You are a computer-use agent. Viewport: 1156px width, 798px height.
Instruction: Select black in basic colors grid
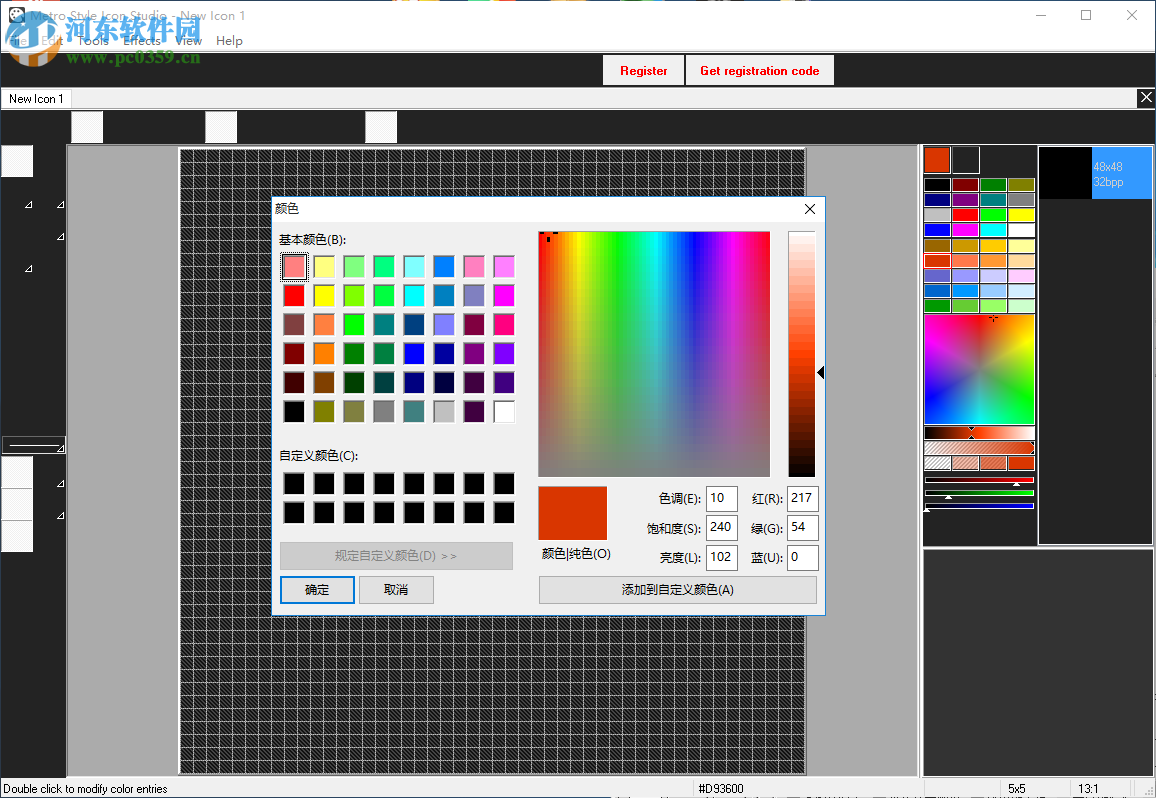tap(293, 412)
